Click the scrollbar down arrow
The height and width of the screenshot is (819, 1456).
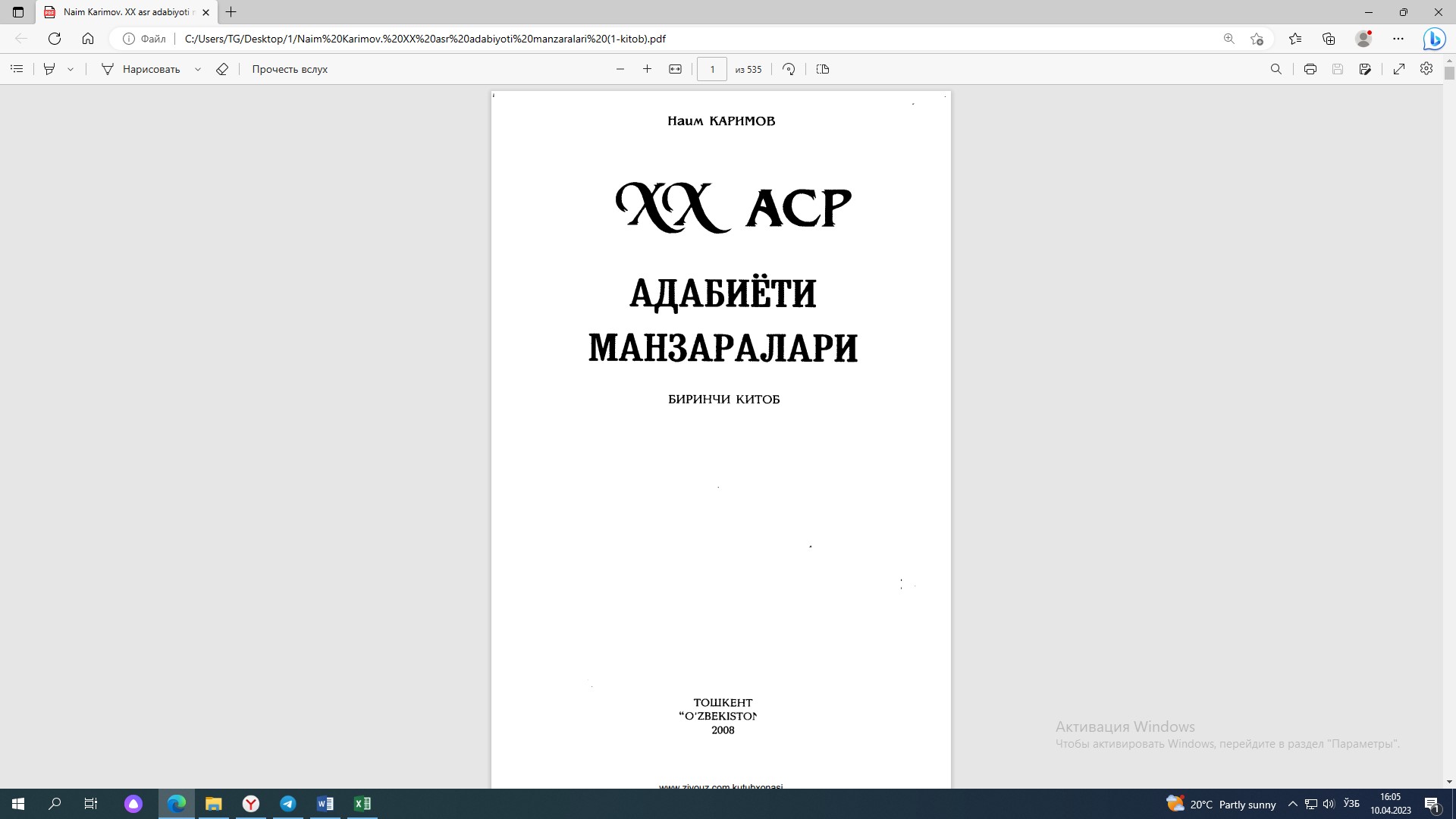click(1449, 782)
